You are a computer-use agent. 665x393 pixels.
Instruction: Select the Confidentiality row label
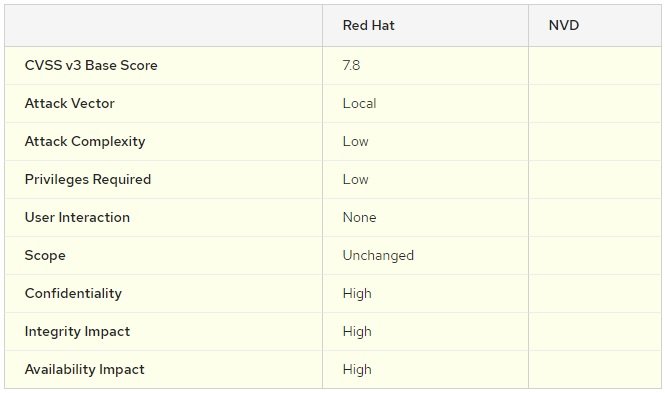pos(73,293)
